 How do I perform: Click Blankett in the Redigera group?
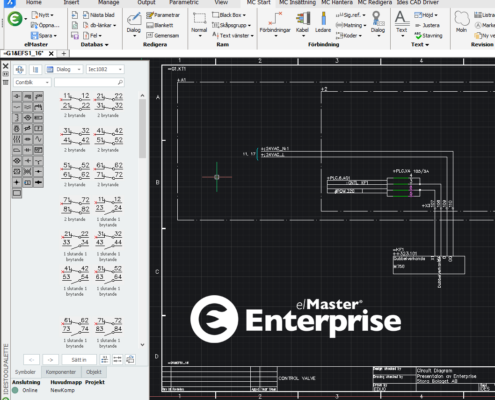pyautogui.click(x=160, y=25)
